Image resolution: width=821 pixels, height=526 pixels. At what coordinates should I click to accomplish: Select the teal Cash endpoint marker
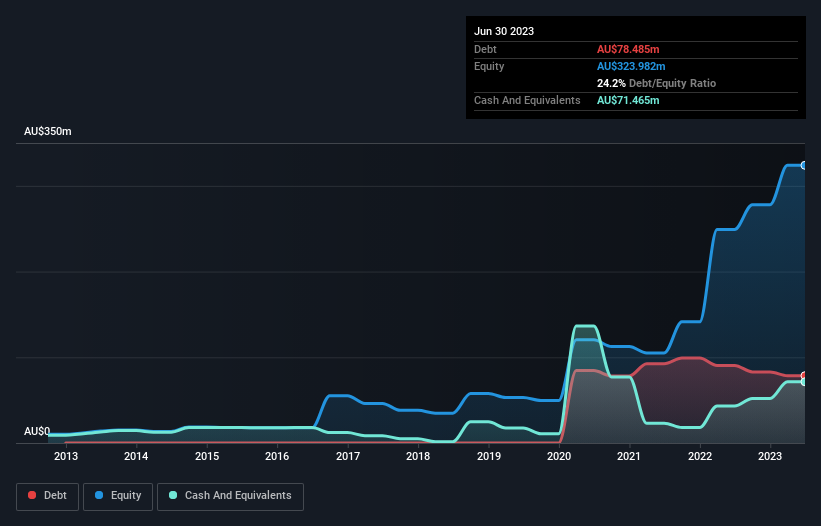[804, 382]
